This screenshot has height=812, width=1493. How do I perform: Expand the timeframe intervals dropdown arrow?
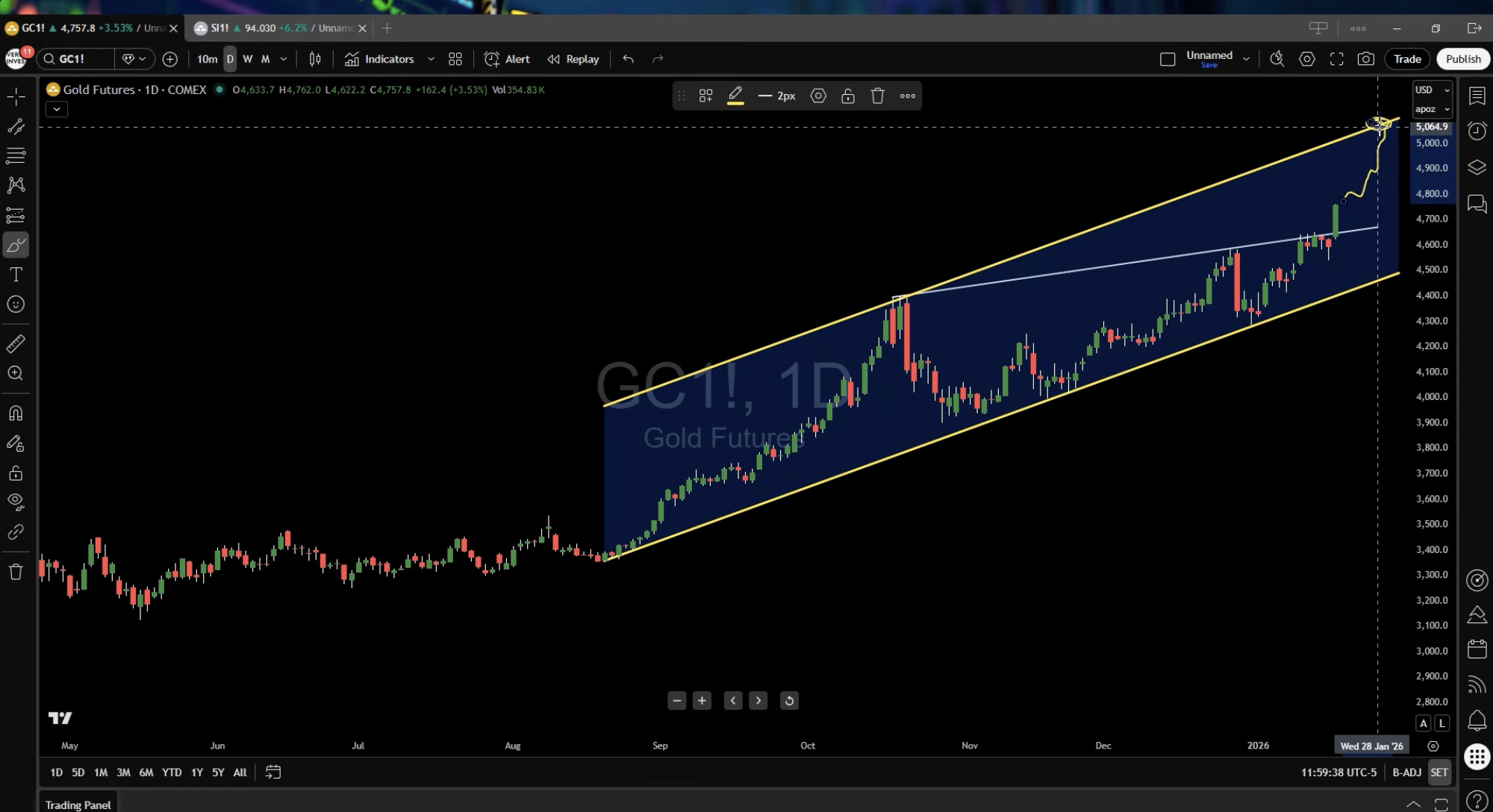pyautogui.click(x=284, y=59)
